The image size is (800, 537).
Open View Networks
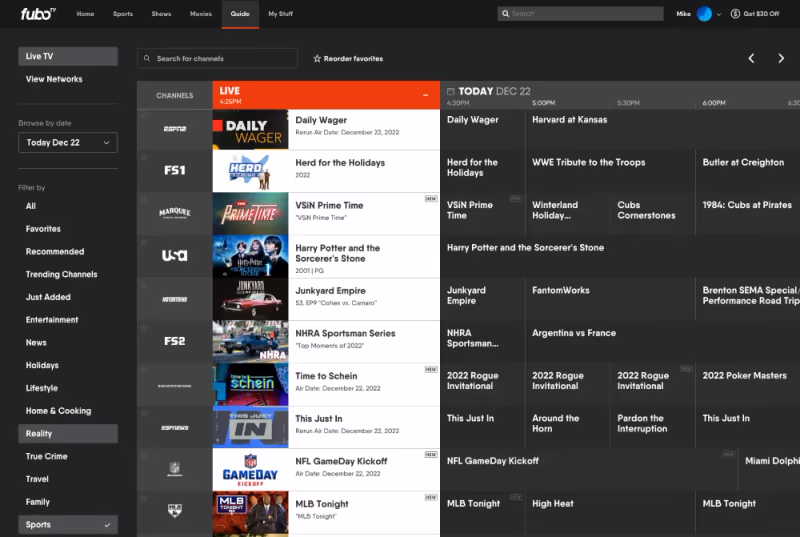tap(54, 79)
